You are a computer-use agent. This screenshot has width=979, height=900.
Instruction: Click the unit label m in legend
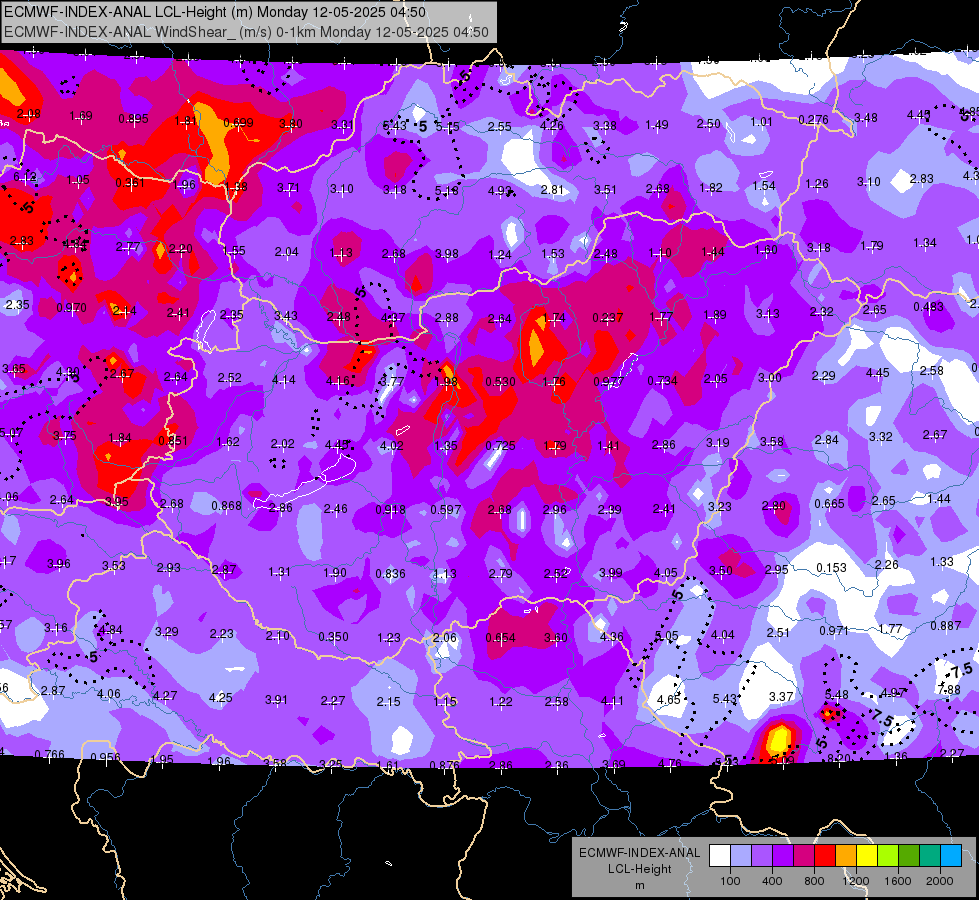tap(640, 886)
